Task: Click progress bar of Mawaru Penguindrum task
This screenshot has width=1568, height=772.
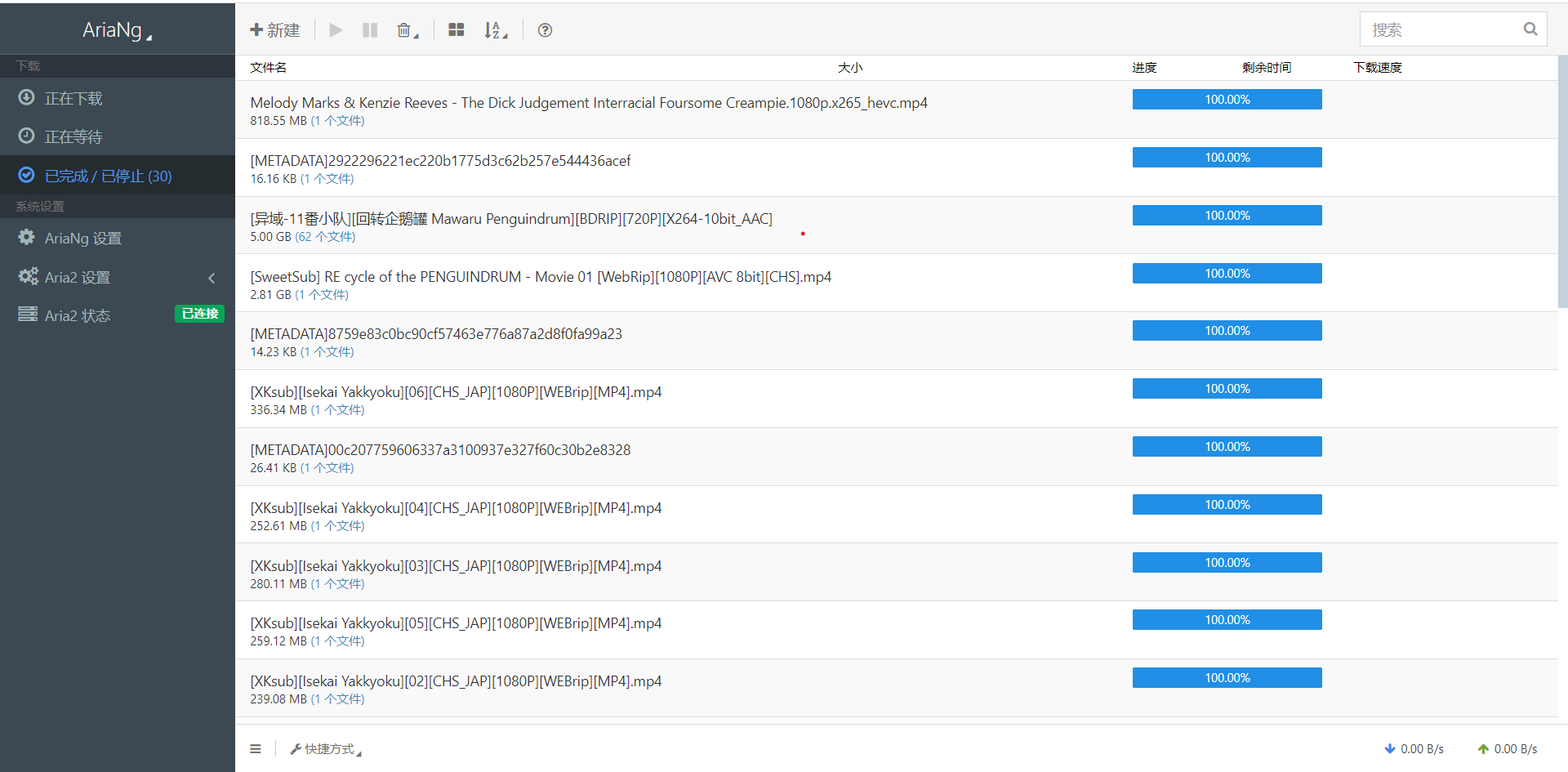Action: [x=1227, y=216]
